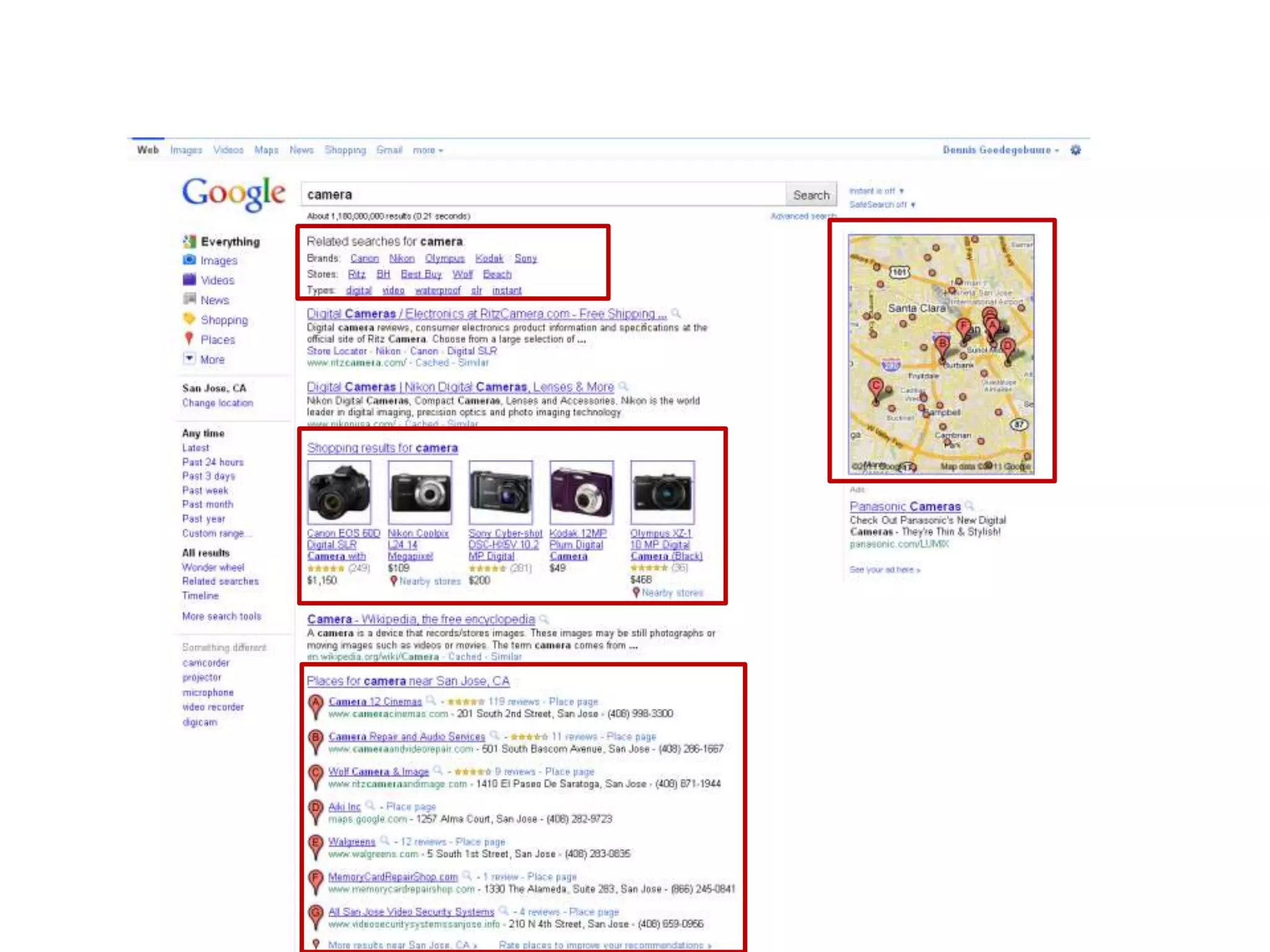The width and height of the screenshot is (1270, 952).
Task: Expand the more menu in top bar
Action: pyautogui.click(x=427, y=150)
